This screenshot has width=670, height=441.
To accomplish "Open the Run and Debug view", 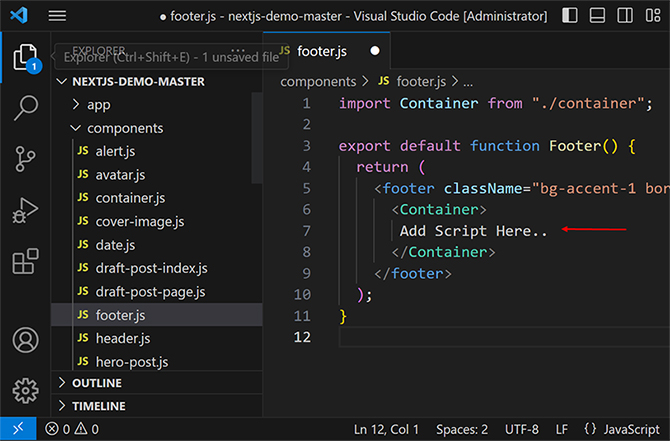I will [x=25, y=211].
